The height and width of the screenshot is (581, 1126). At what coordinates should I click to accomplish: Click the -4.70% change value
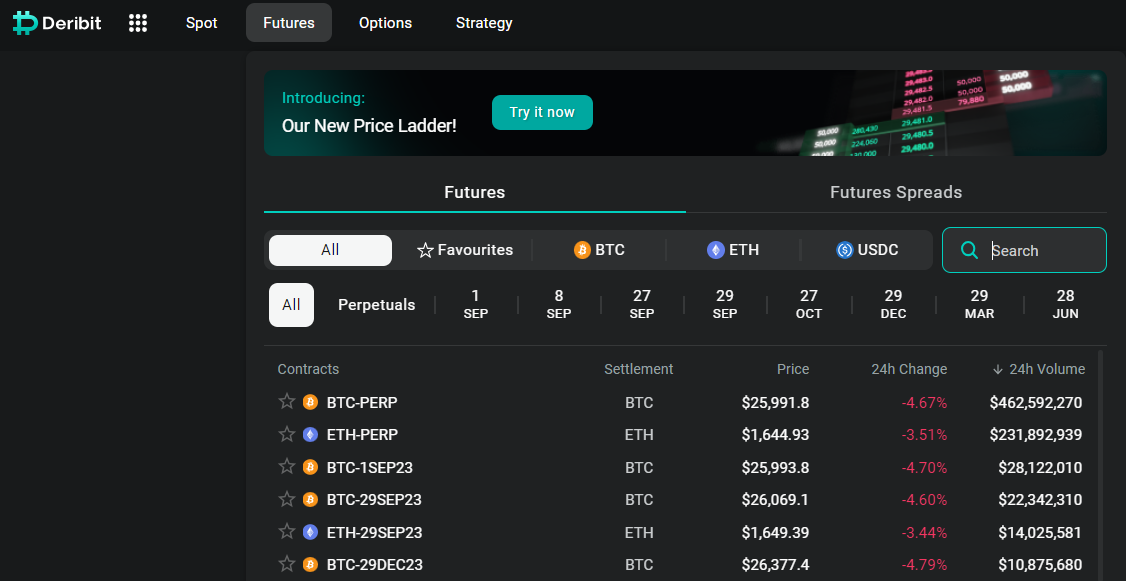pos(924,468)
